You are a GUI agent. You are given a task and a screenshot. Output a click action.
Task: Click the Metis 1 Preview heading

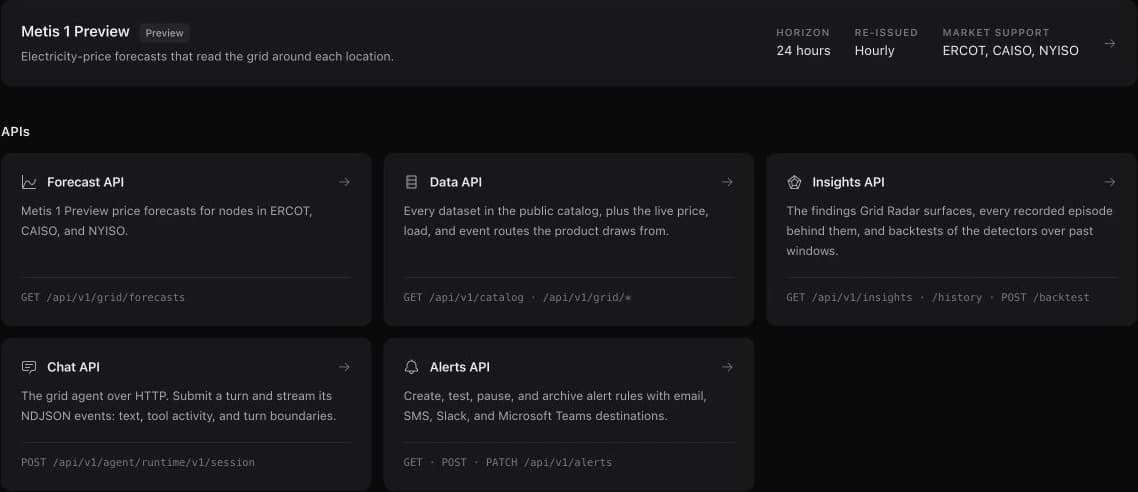[x=75, y=32]
